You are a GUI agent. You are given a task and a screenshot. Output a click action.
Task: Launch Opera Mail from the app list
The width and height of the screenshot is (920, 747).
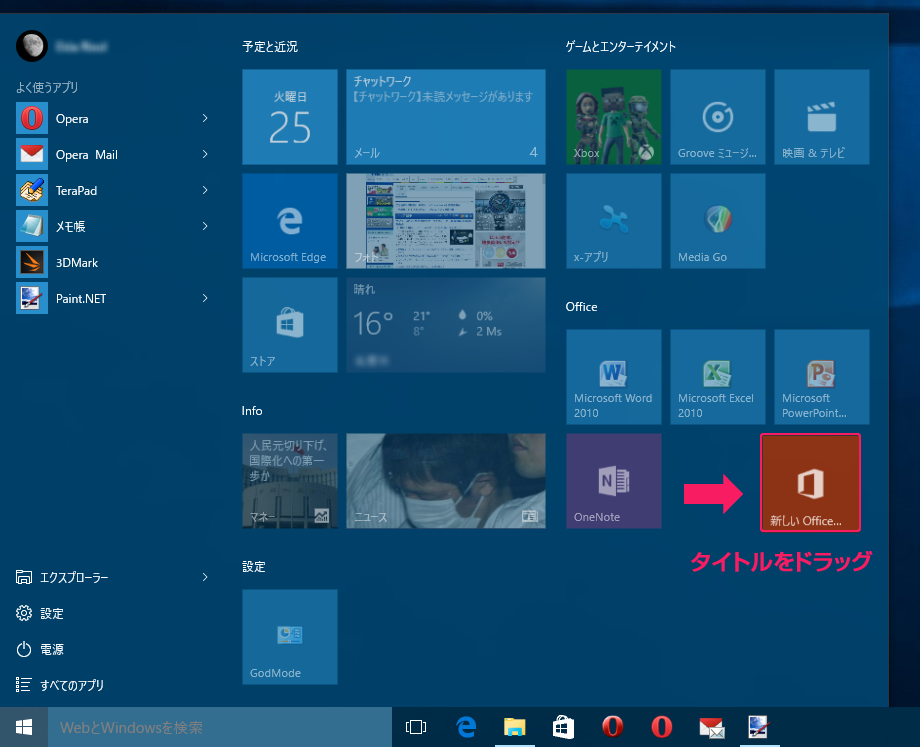111,154
